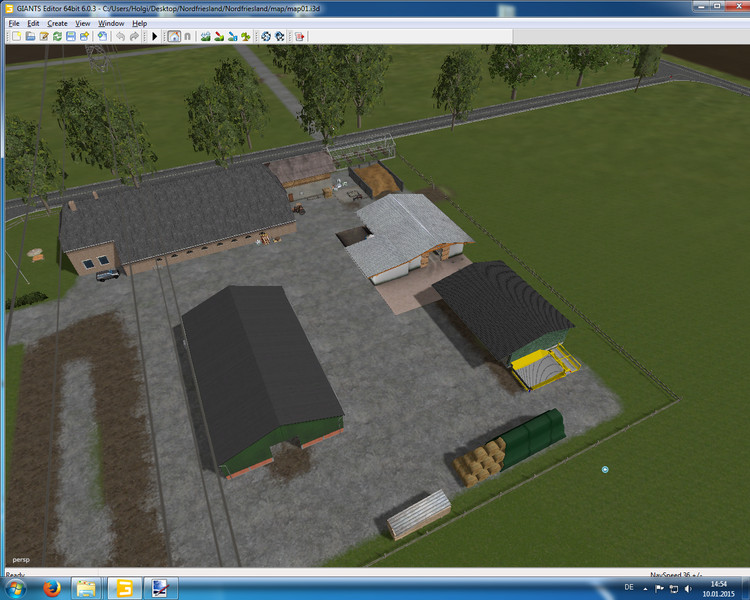Redo the action via toolbar arrow

(135, 36)
